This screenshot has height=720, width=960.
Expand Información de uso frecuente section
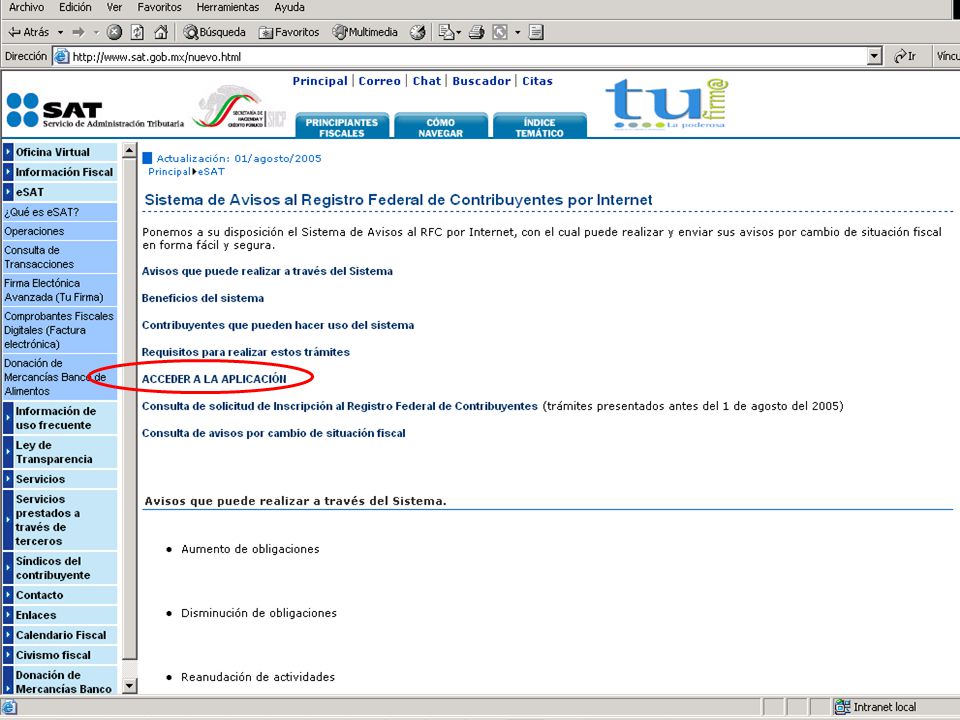pyautogui.click(x=60, y=418)
